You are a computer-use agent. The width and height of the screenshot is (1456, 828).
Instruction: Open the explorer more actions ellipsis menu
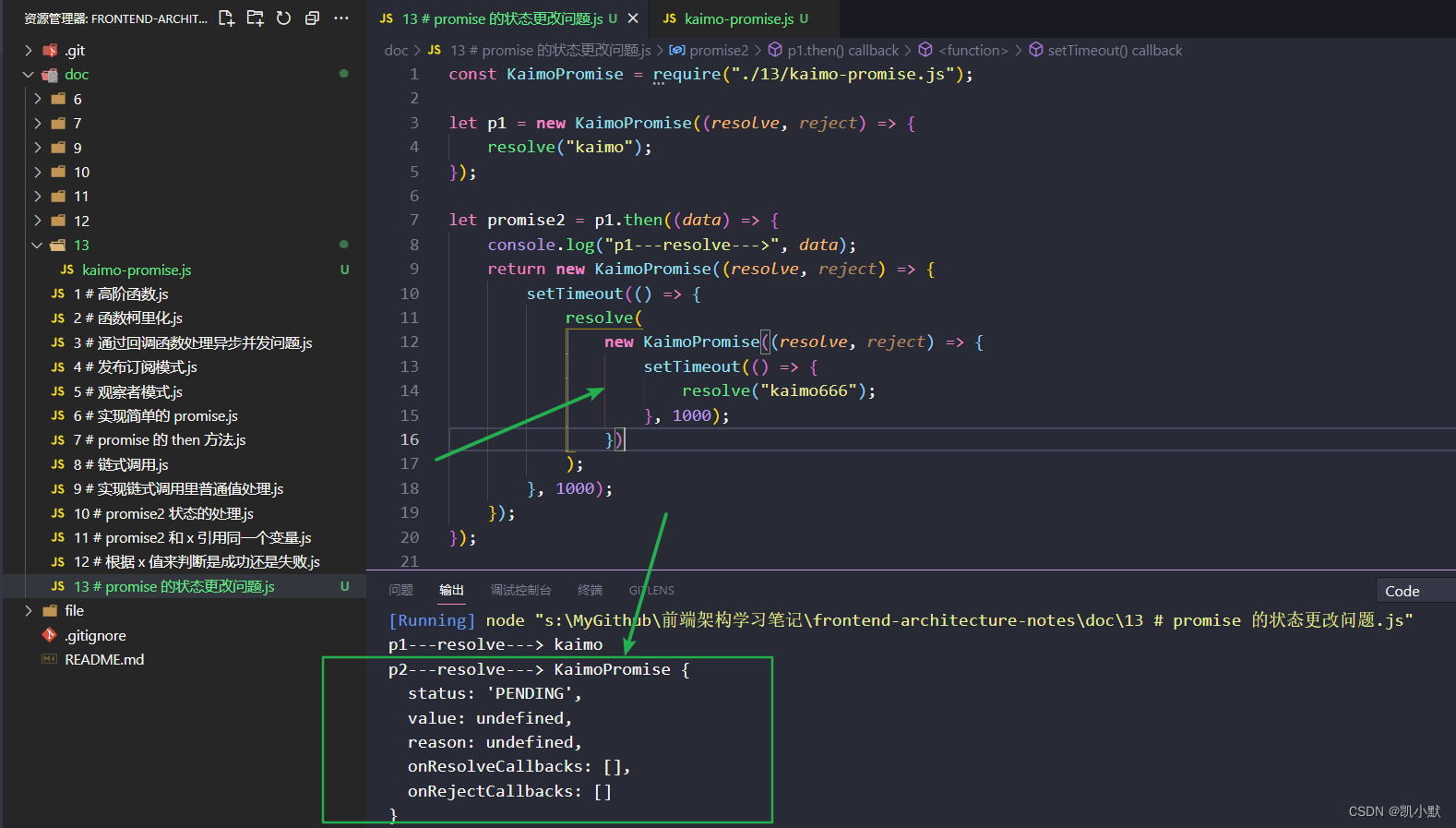click(341, 18)
